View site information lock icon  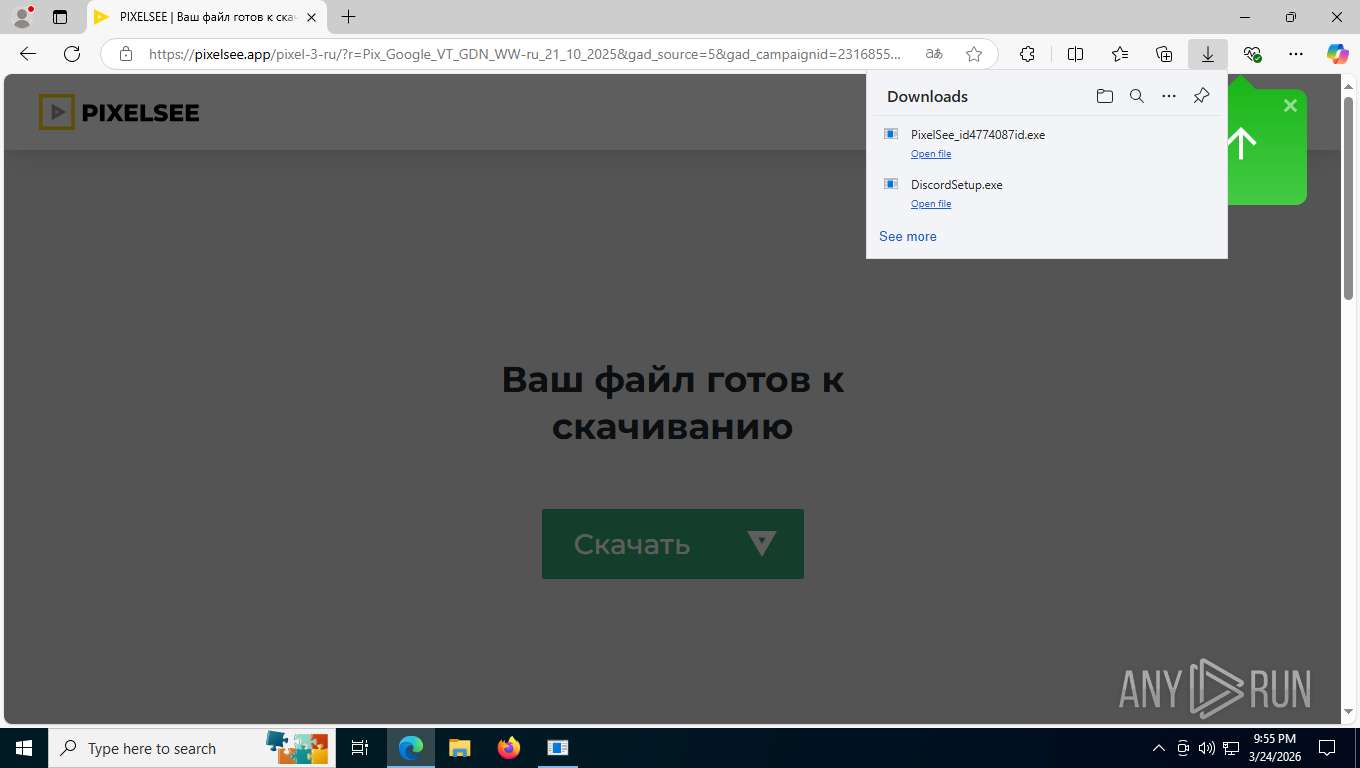click(126, 54)
